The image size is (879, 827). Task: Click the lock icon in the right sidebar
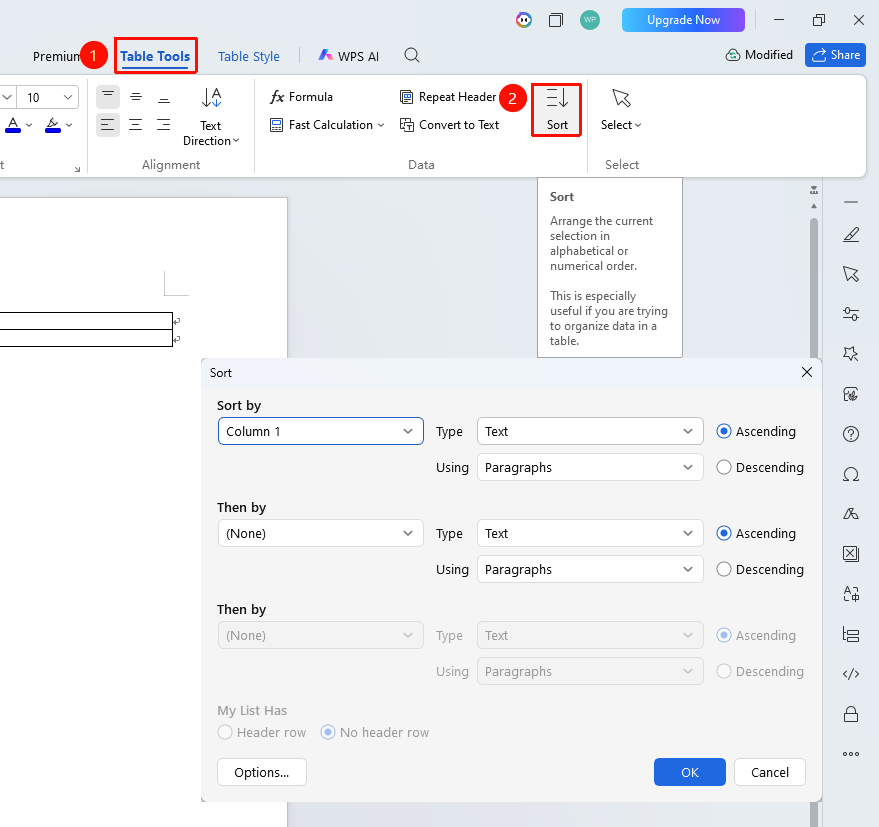(x=851, y=714)
